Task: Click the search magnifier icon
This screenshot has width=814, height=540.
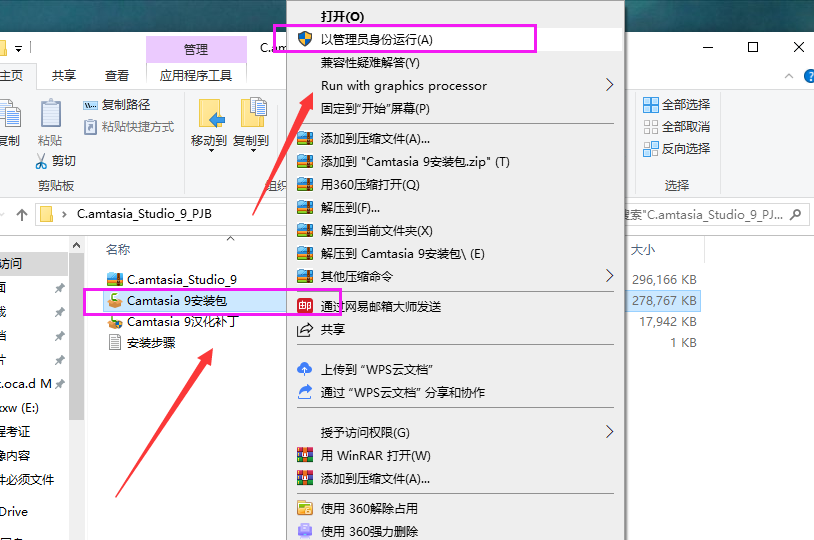Action: tap(795, 214)
